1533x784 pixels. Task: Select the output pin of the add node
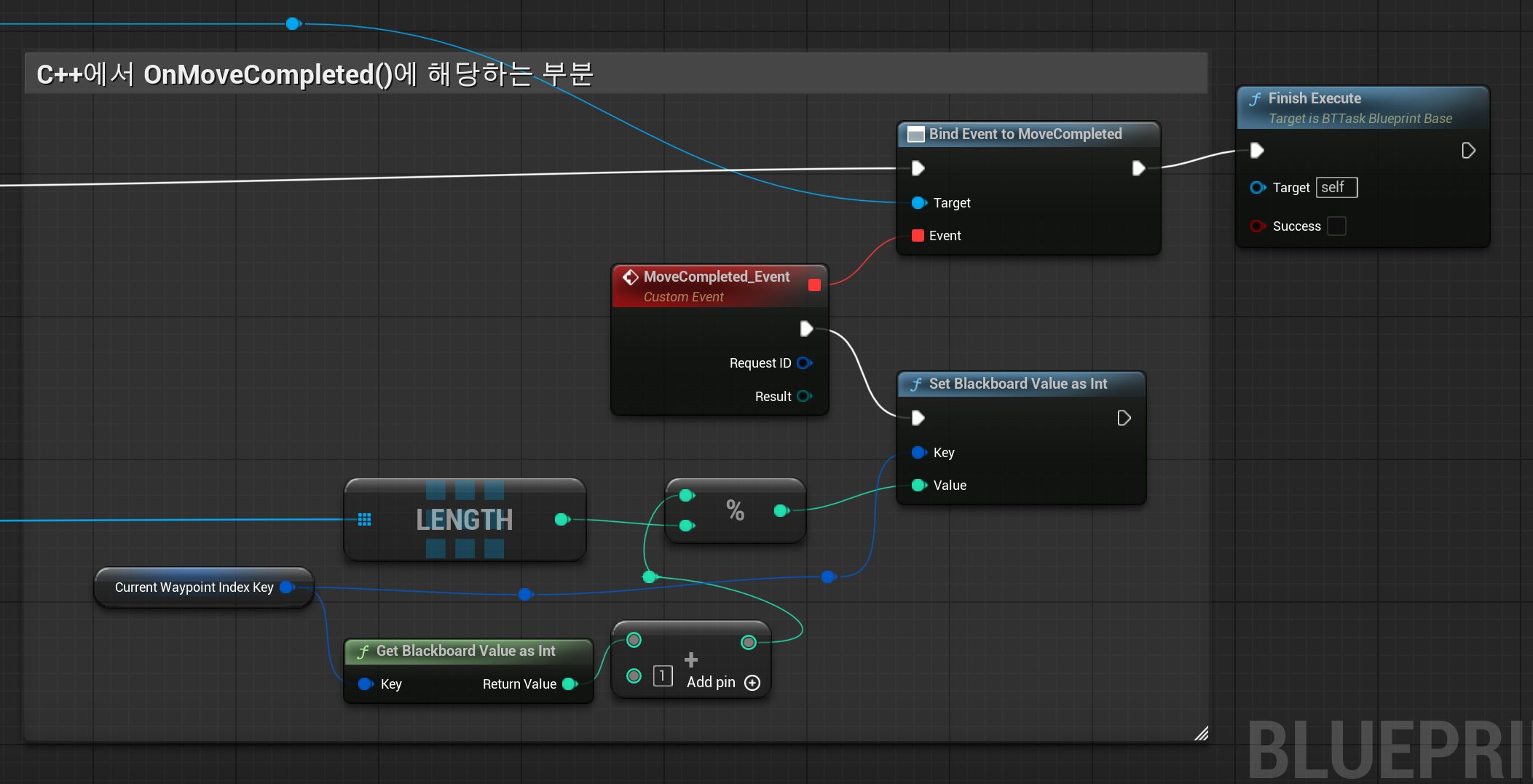(749, 642)
